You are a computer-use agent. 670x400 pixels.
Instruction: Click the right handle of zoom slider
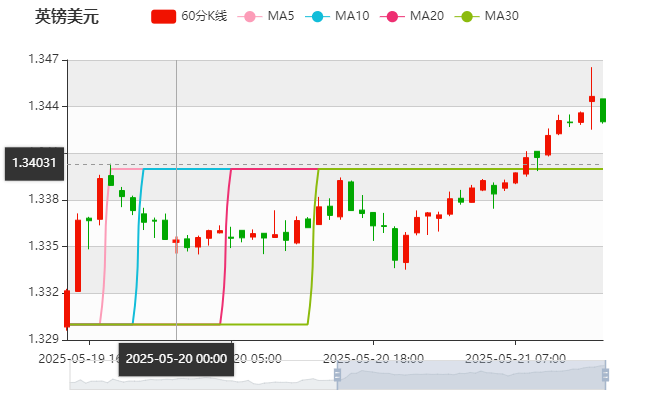click(x=608, y=375)
